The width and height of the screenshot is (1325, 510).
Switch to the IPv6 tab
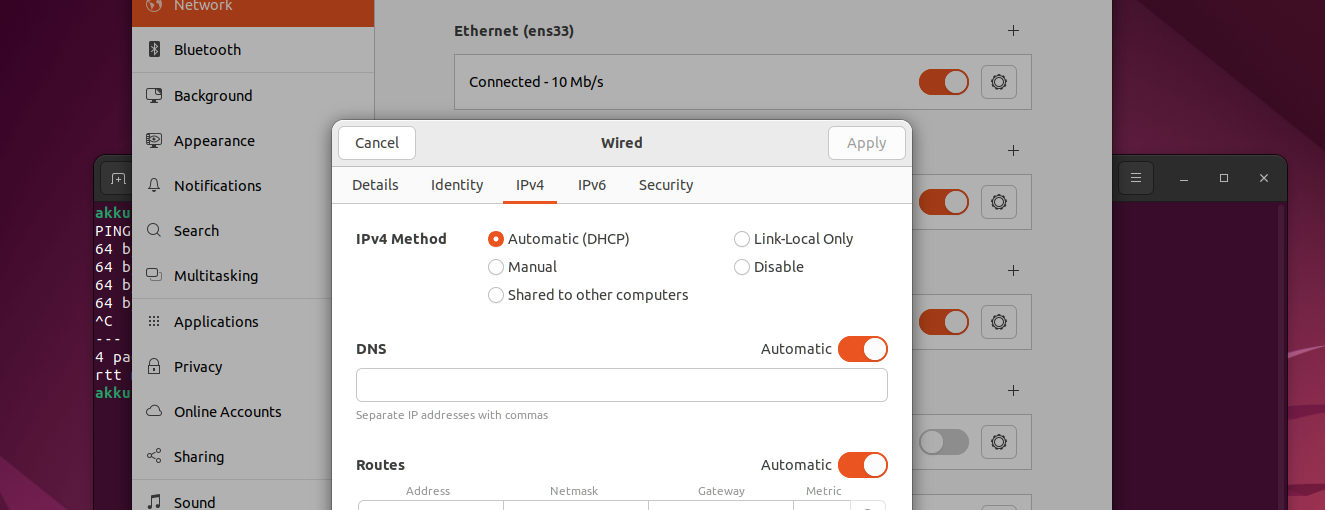point(592,185)
